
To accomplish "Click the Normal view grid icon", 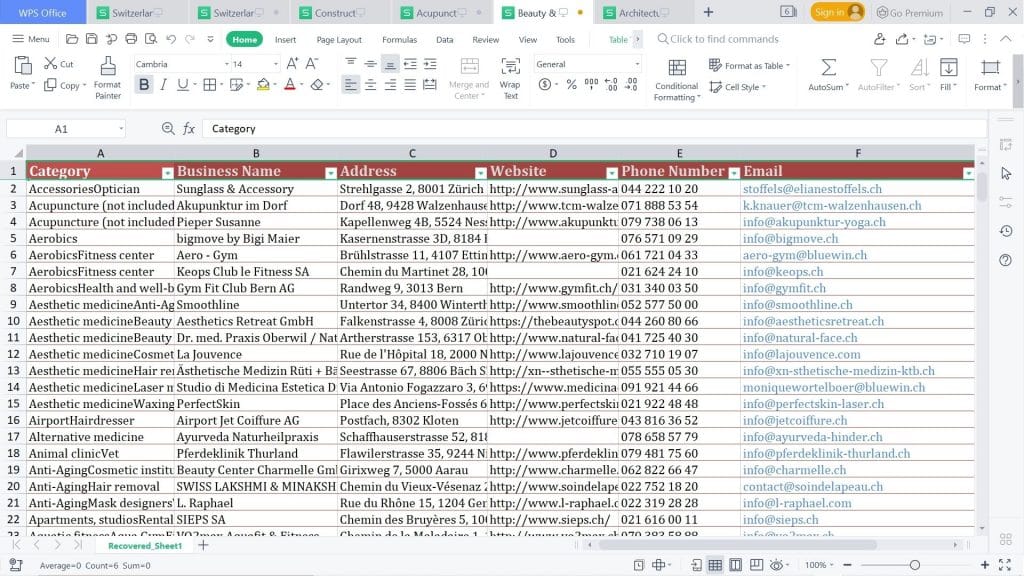I will [x=715, y=565].
